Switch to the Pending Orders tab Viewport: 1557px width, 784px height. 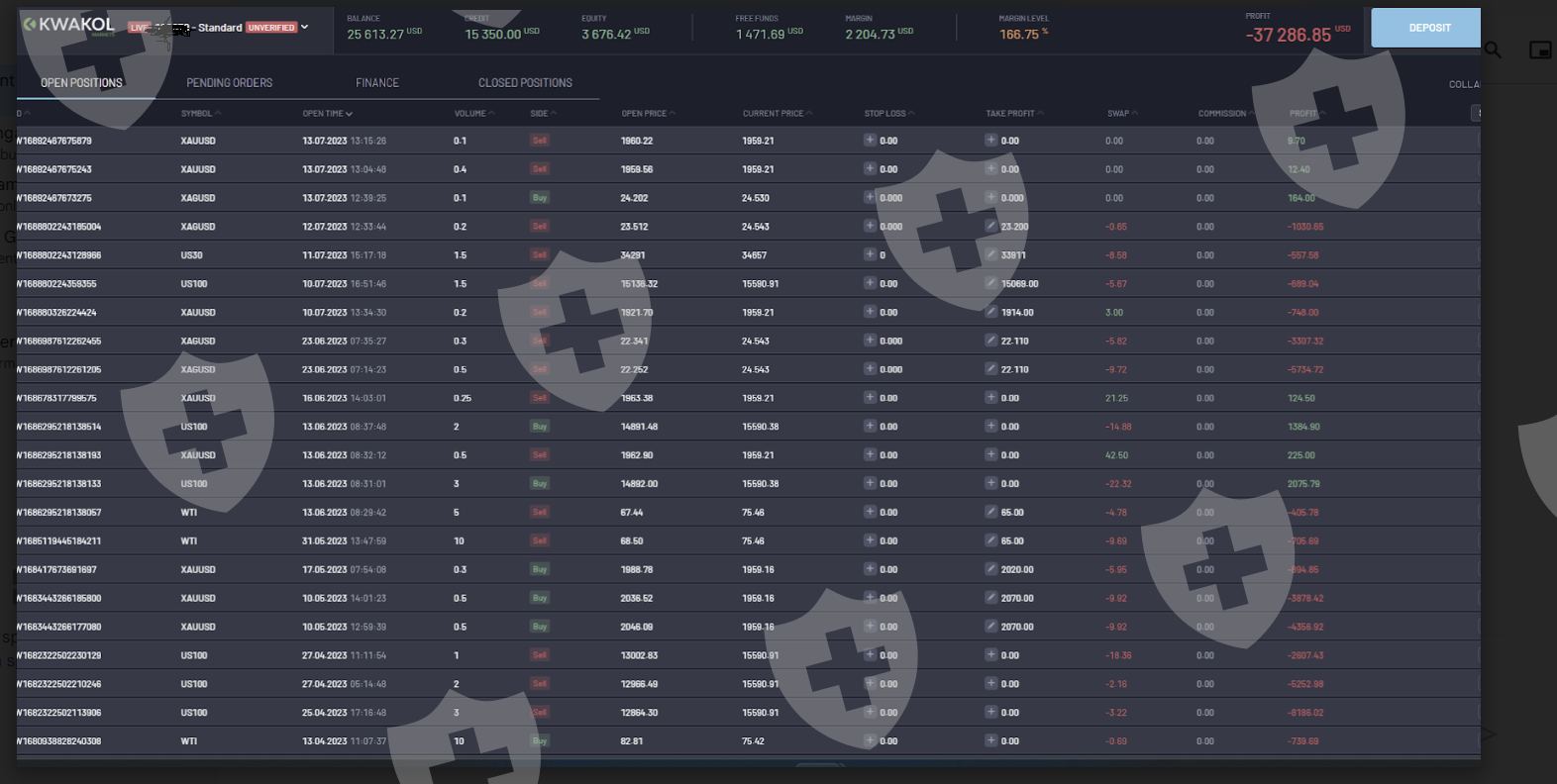(x=229, y=83)
